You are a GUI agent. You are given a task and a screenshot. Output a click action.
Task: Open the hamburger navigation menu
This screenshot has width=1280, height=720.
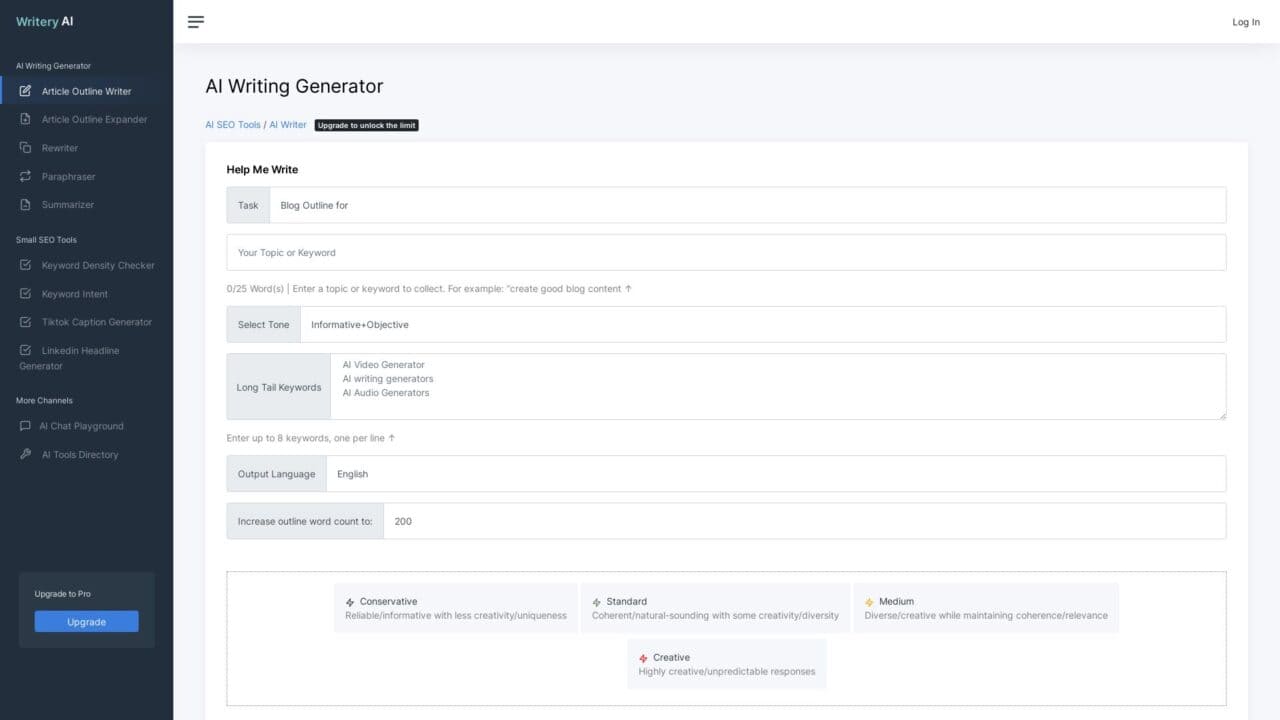(x=196, y=21)
